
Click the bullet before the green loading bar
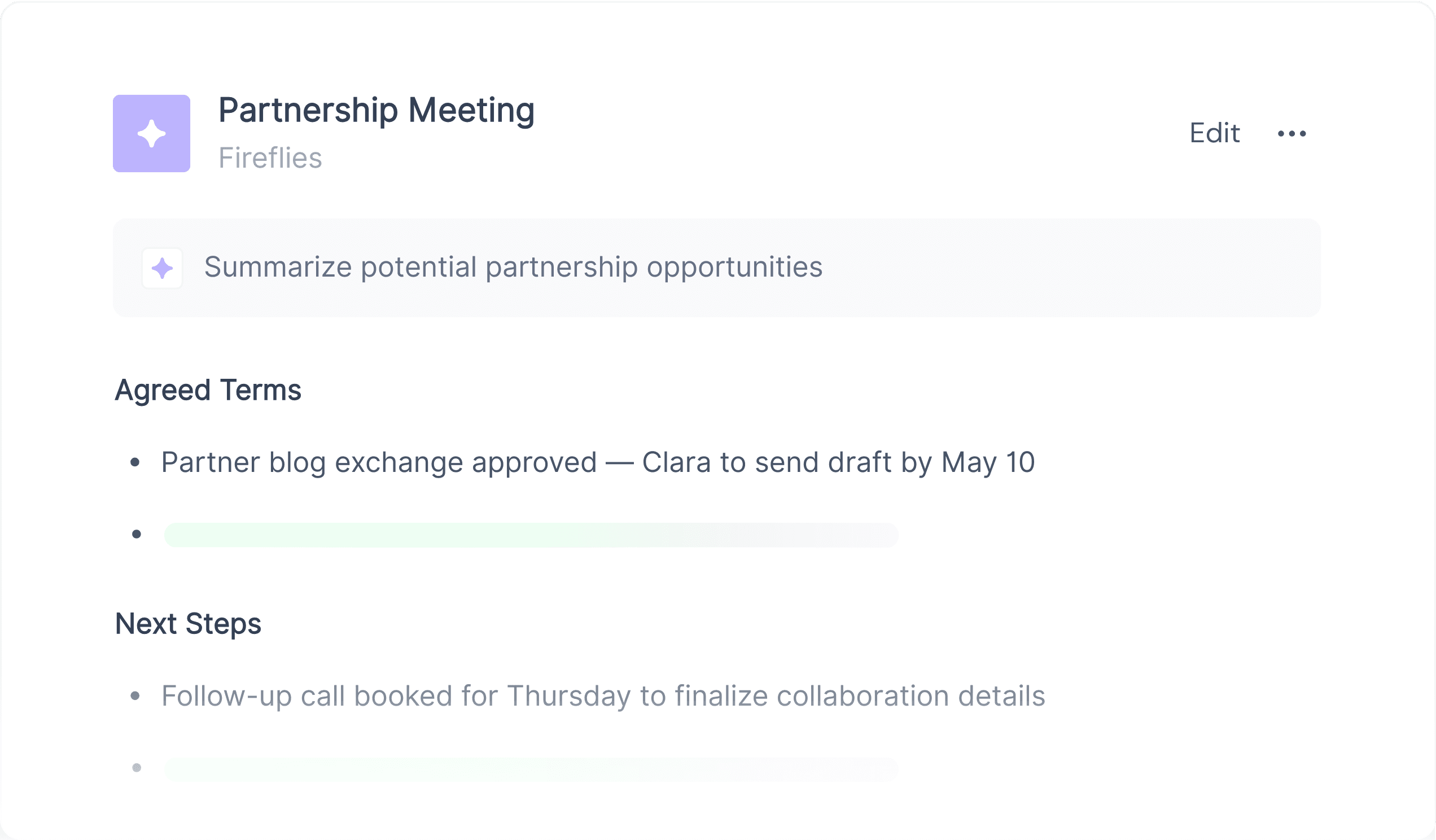point(137,534)
